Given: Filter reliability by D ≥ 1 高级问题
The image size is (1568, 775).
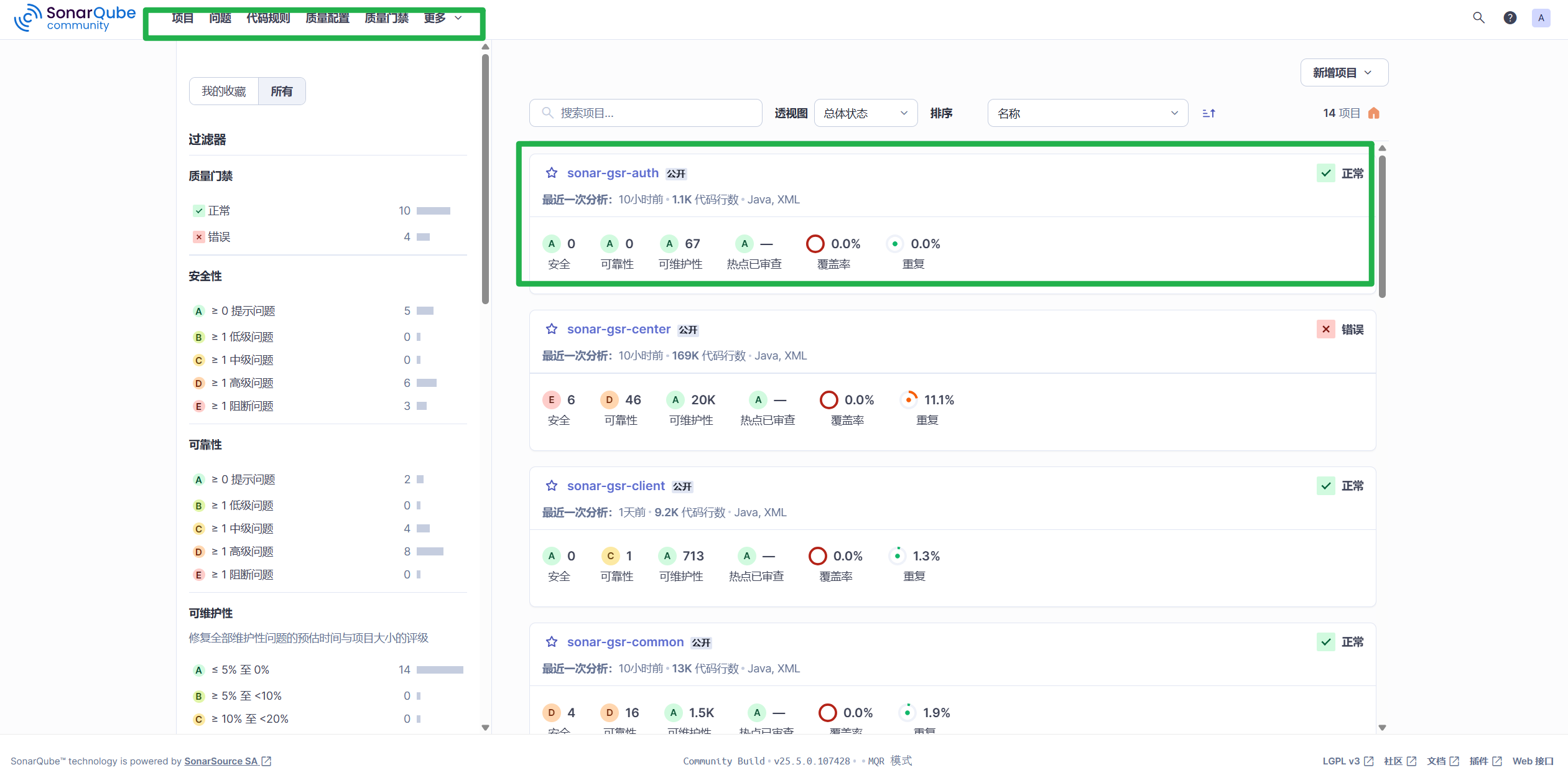Looking at the screenshot, I should 328,552.
